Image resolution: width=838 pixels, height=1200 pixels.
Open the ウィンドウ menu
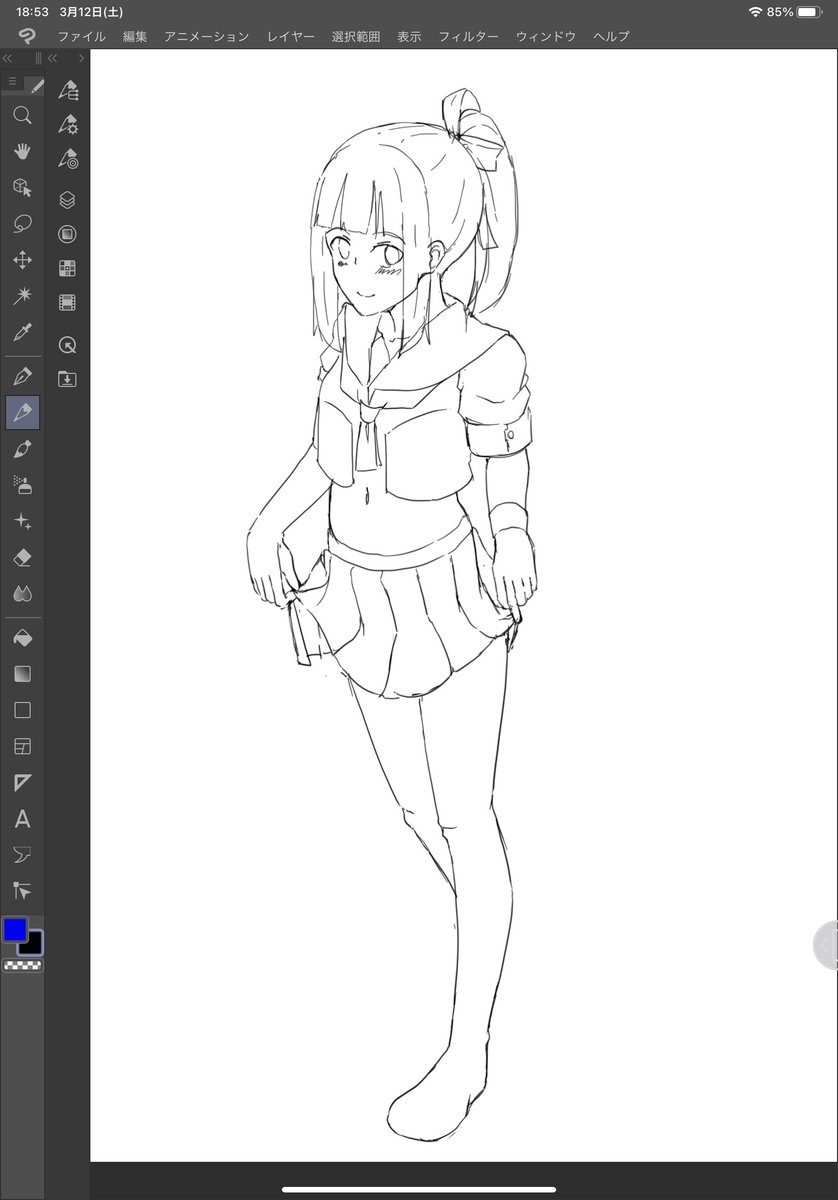(546, 36)
